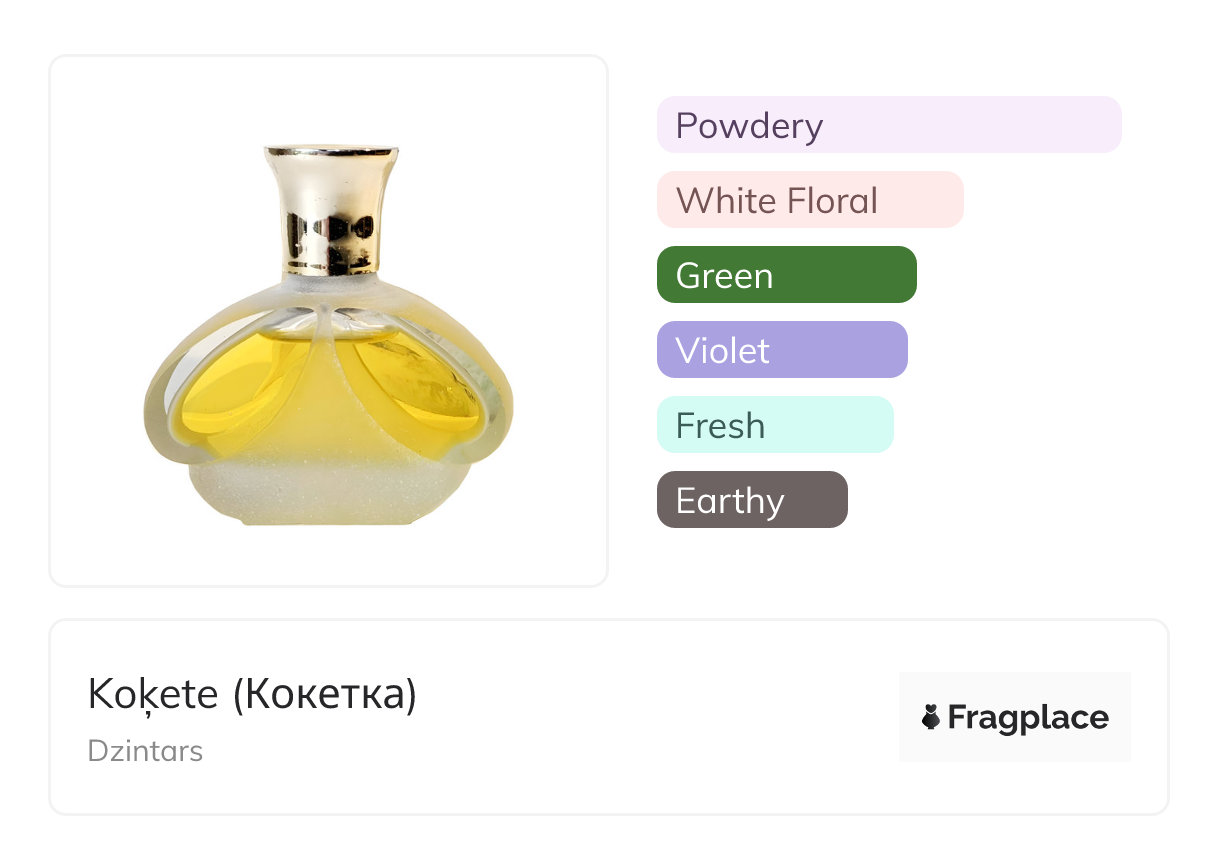
Task: Click the Green accord bar
Action: 786,275
